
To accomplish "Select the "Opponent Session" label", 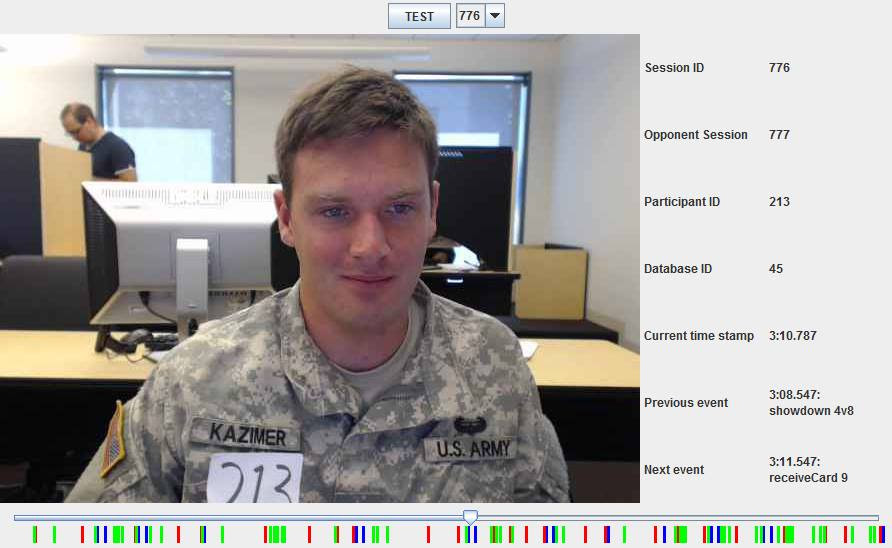I will 695,135.
